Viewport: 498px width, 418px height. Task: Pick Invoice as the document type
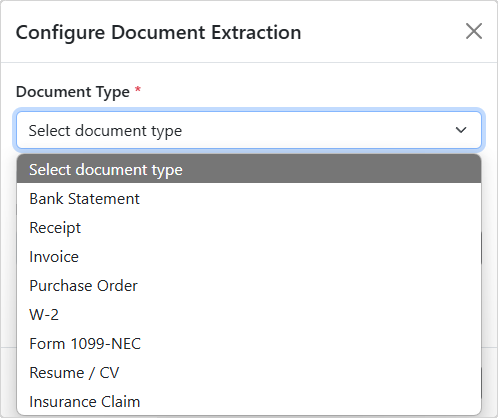click(249, 257)
